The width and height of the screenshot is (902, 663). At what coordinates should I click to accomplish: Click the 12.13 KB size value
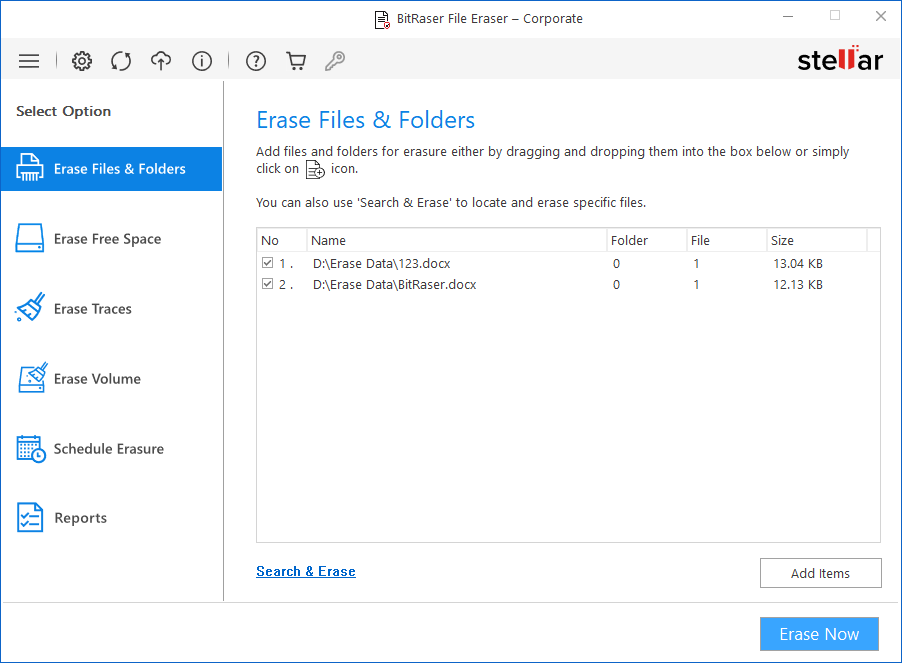(x=798, y=285)
